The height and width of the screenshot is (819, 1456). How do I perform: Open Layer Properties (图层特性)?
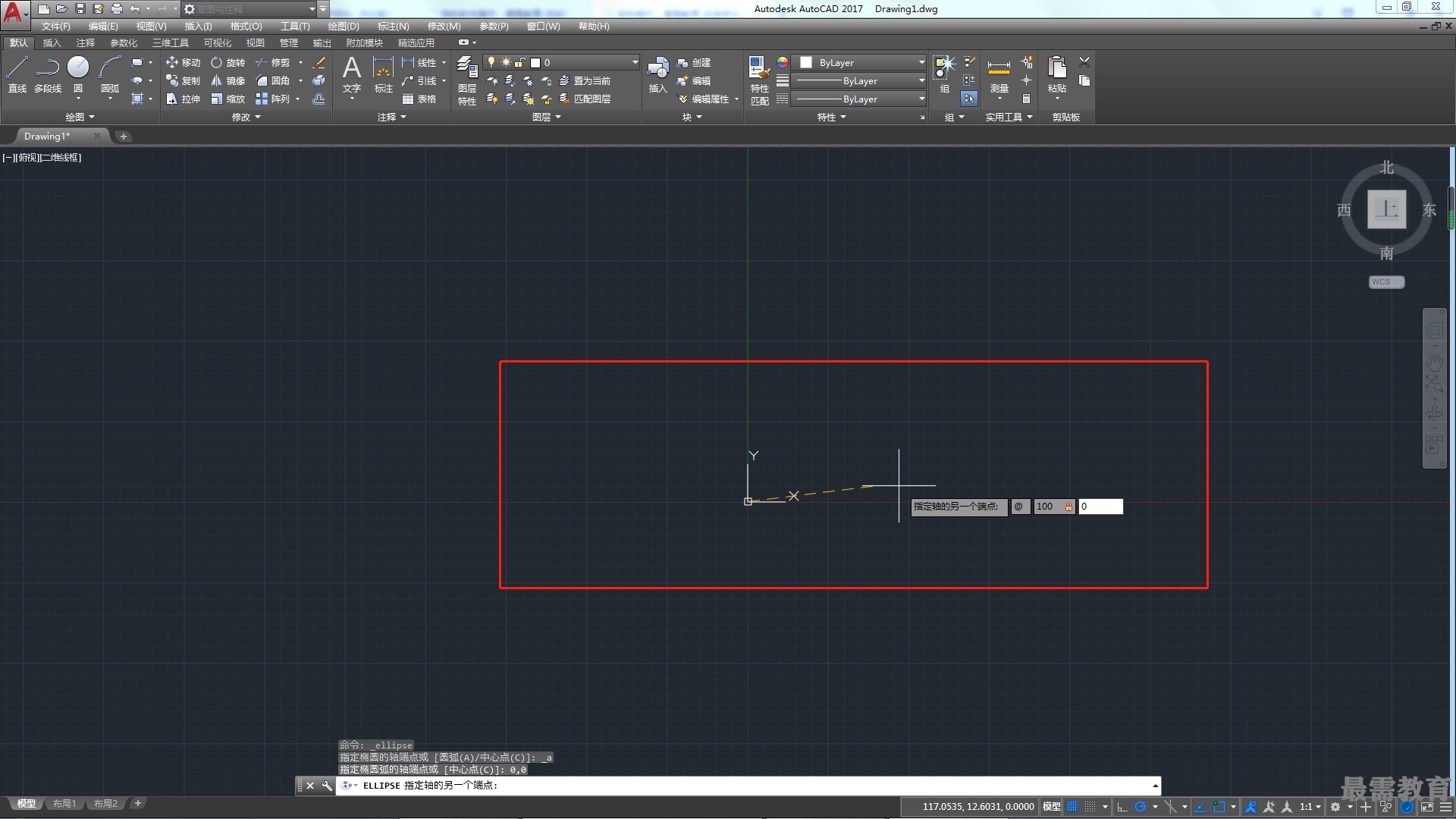pyautogui.click(x=467, y=80)
